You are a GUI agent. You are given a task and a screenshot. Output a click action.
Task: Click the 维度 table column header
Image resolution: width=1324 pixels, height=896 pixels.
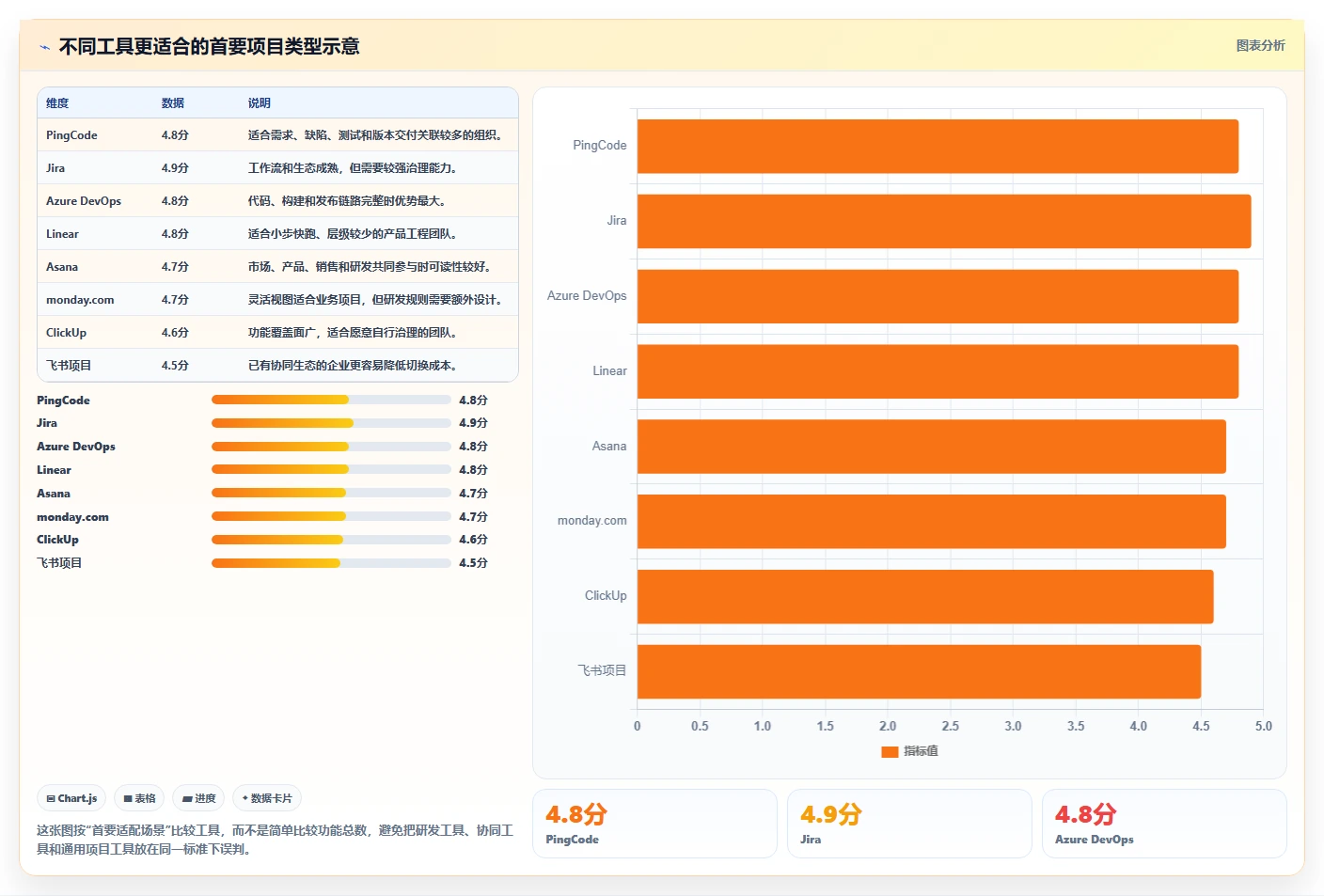pyautogui.click(x=57, y=103)
